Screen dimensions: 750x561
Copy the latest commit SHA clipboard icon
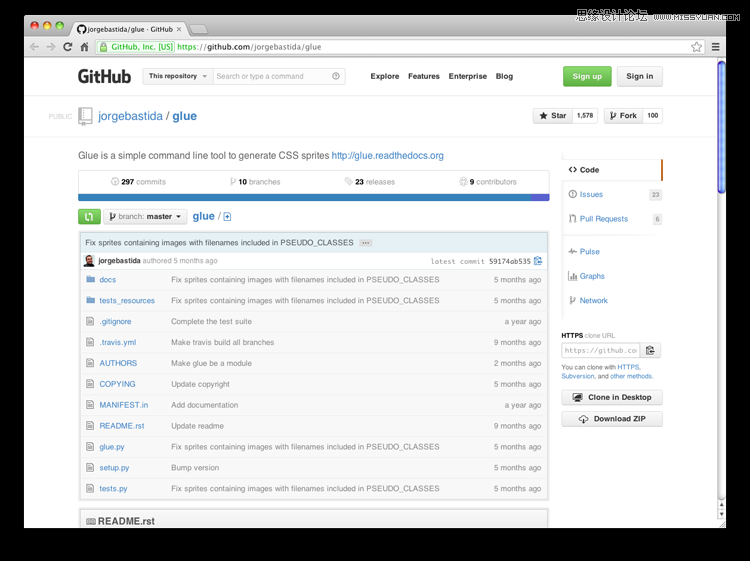pyautogui.click(x=538, y=261)
